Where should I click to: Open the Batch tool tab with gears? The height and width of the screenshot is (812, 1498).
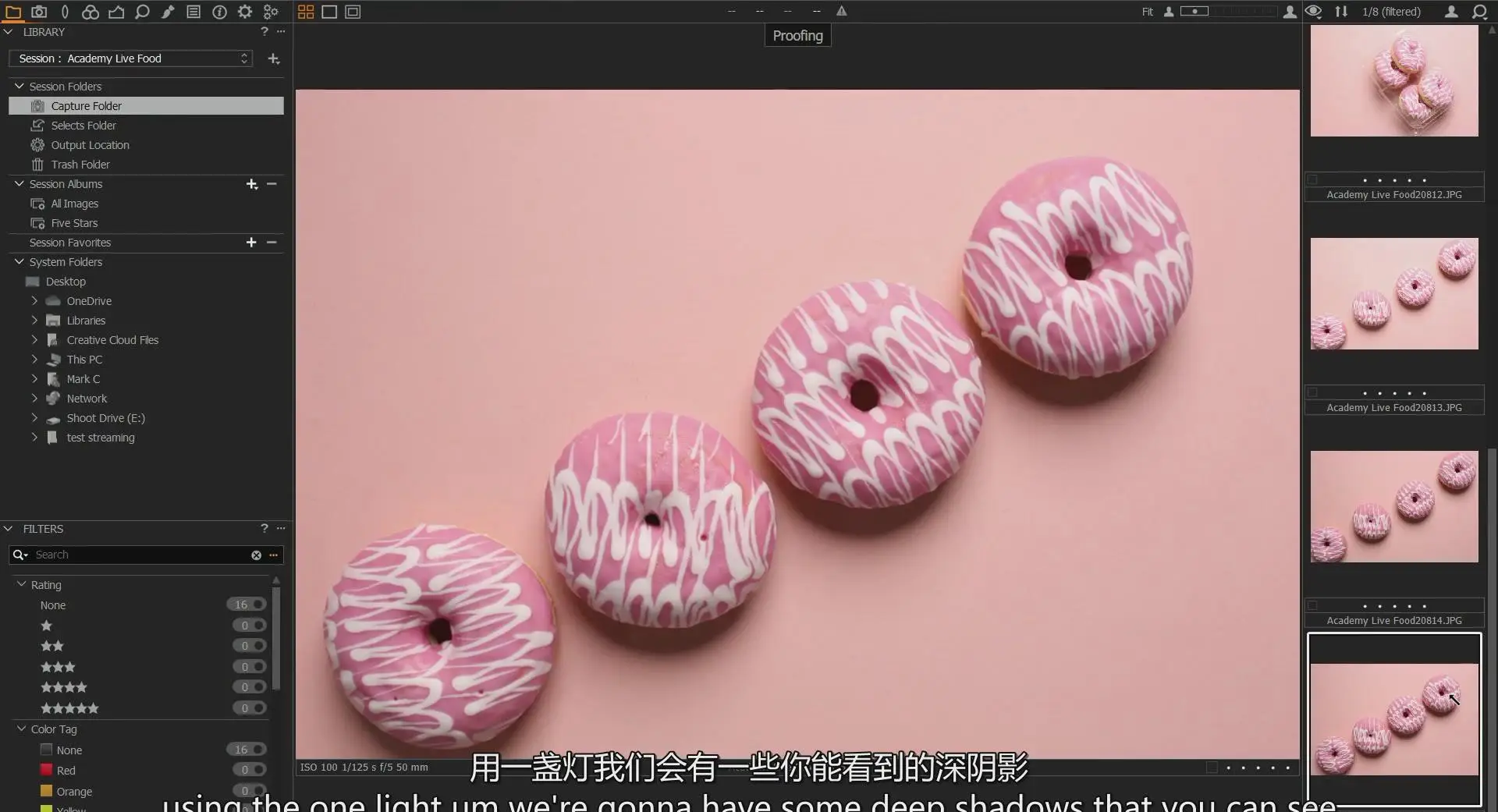click(x=271, y=12)
